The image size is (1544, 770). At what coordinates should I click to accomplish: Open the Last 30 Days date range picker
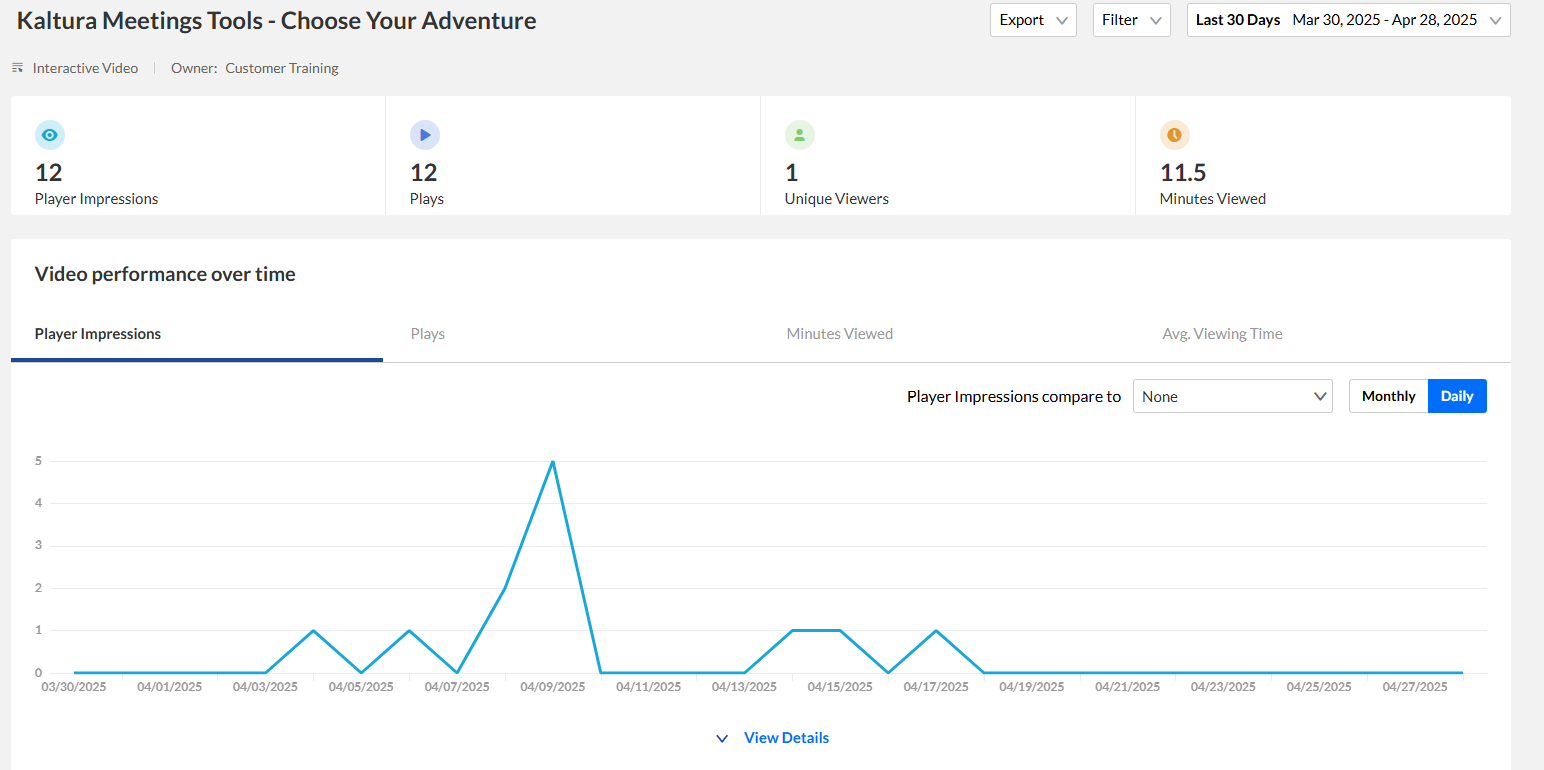(1348, 20)
